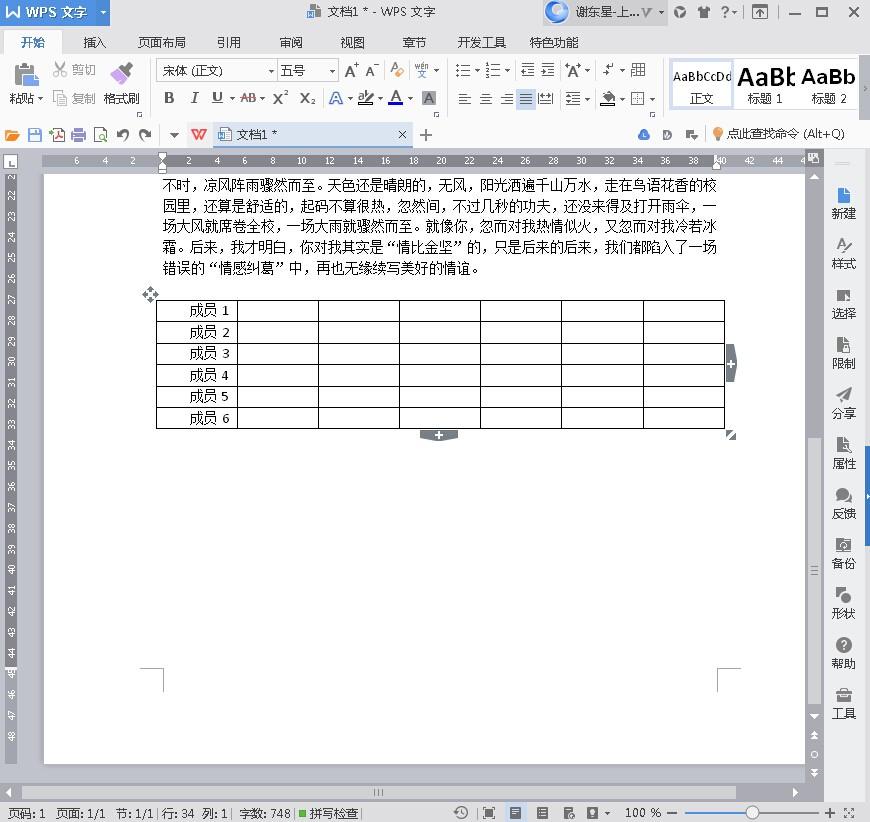
Task: Click the Copy icon
Action: pos(59,98)
